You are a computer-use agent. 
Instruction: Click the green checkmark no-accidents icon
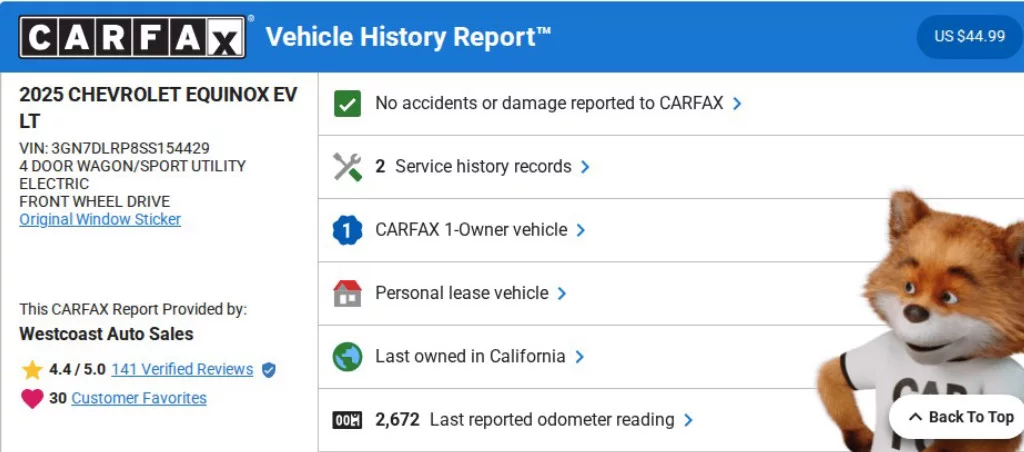[347, 103]
